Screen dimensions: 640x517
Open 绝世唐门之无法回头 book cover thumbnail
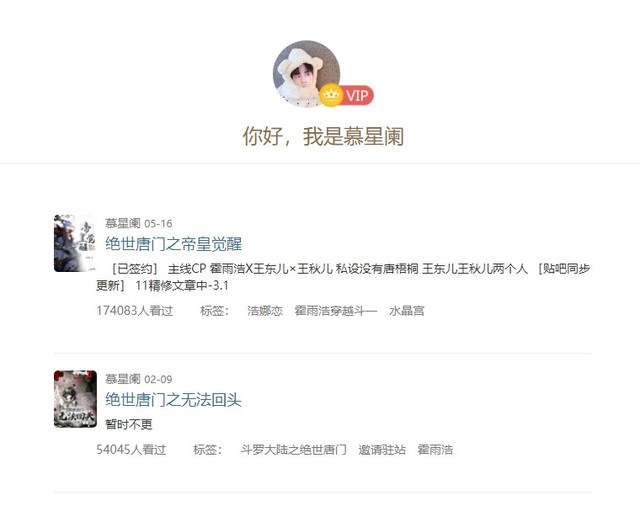coord(75,399)
